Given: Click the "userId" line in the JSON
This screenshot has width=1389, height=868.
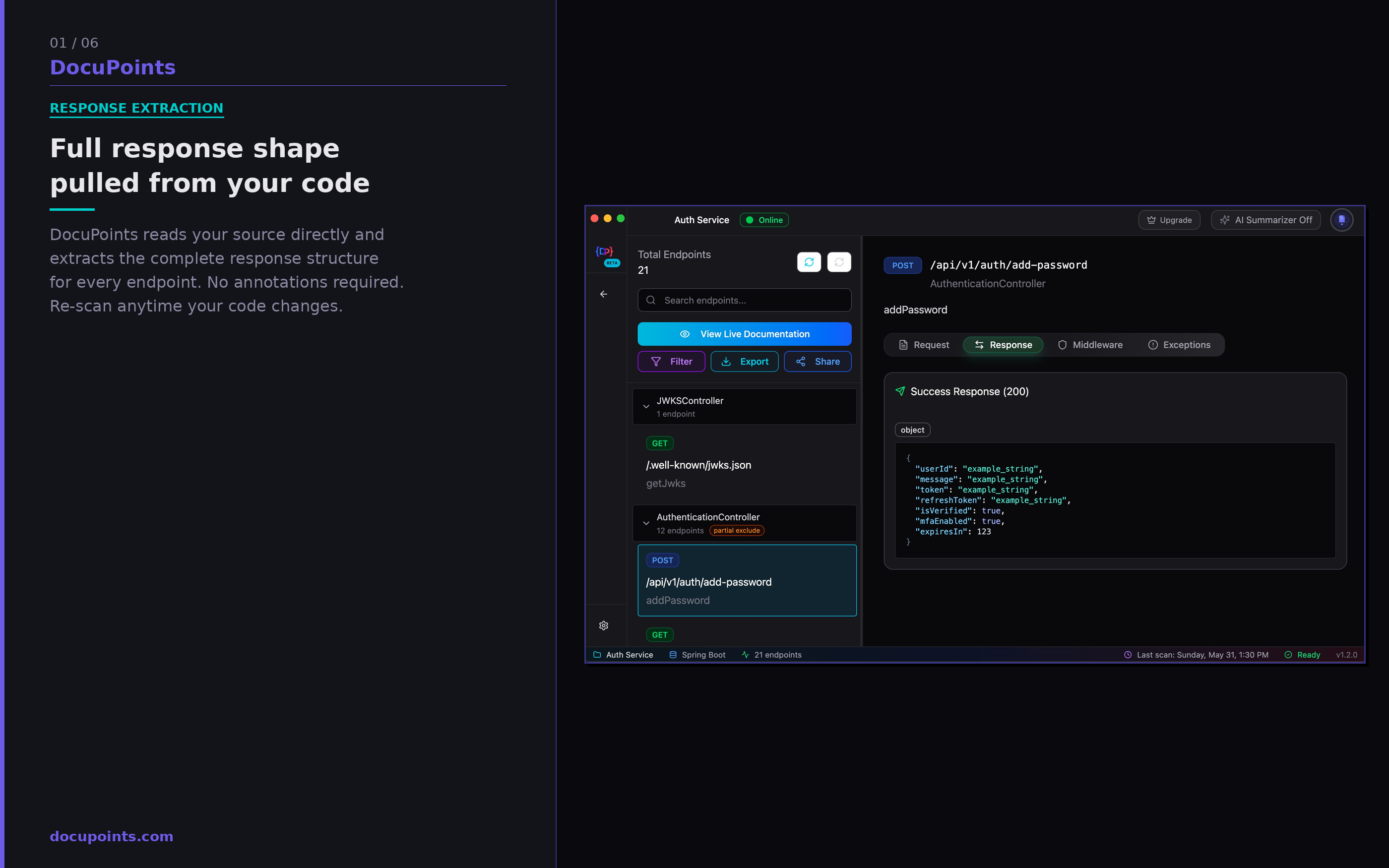Looking at the screenshot, I should pyautogui.click(x=979, y=469).
